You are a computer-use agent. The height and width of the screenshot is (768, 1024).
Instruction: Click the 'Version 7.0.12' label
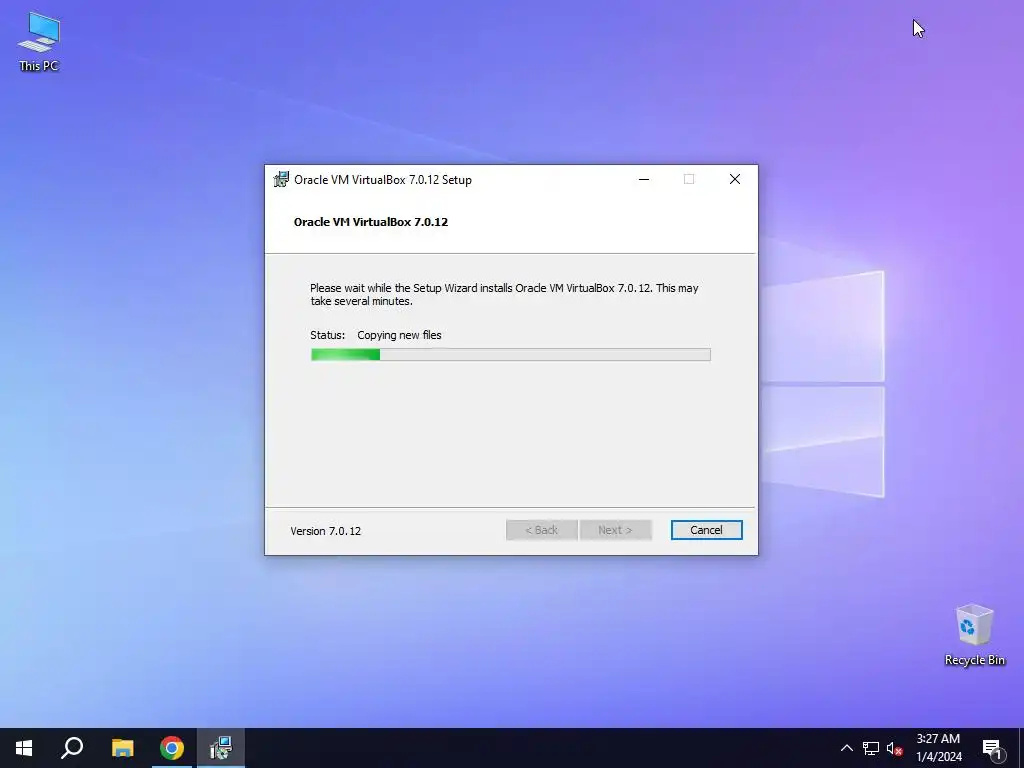point(325,531)
